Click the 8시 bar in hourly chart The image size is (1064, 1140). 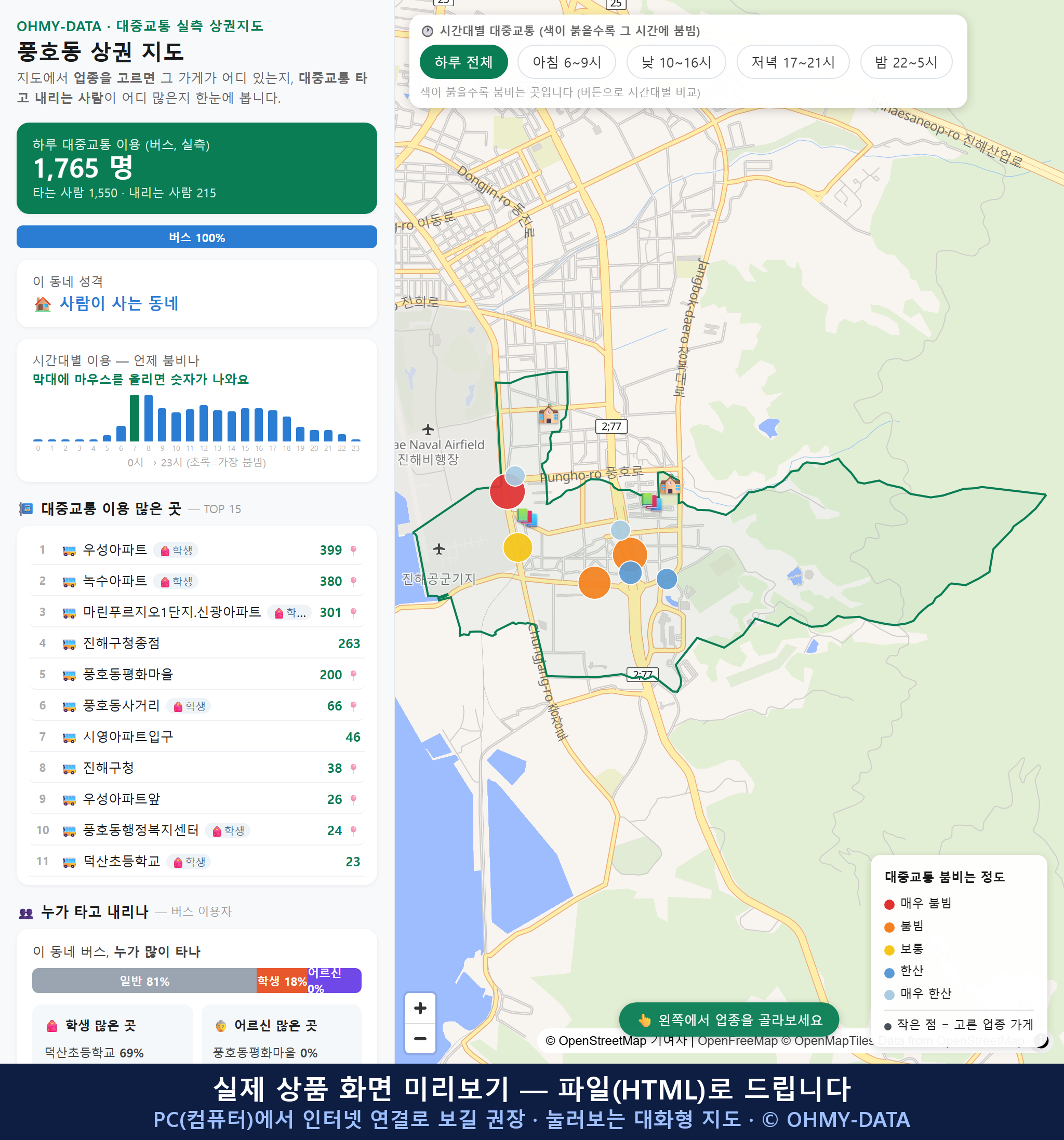[x=149, y=418]
